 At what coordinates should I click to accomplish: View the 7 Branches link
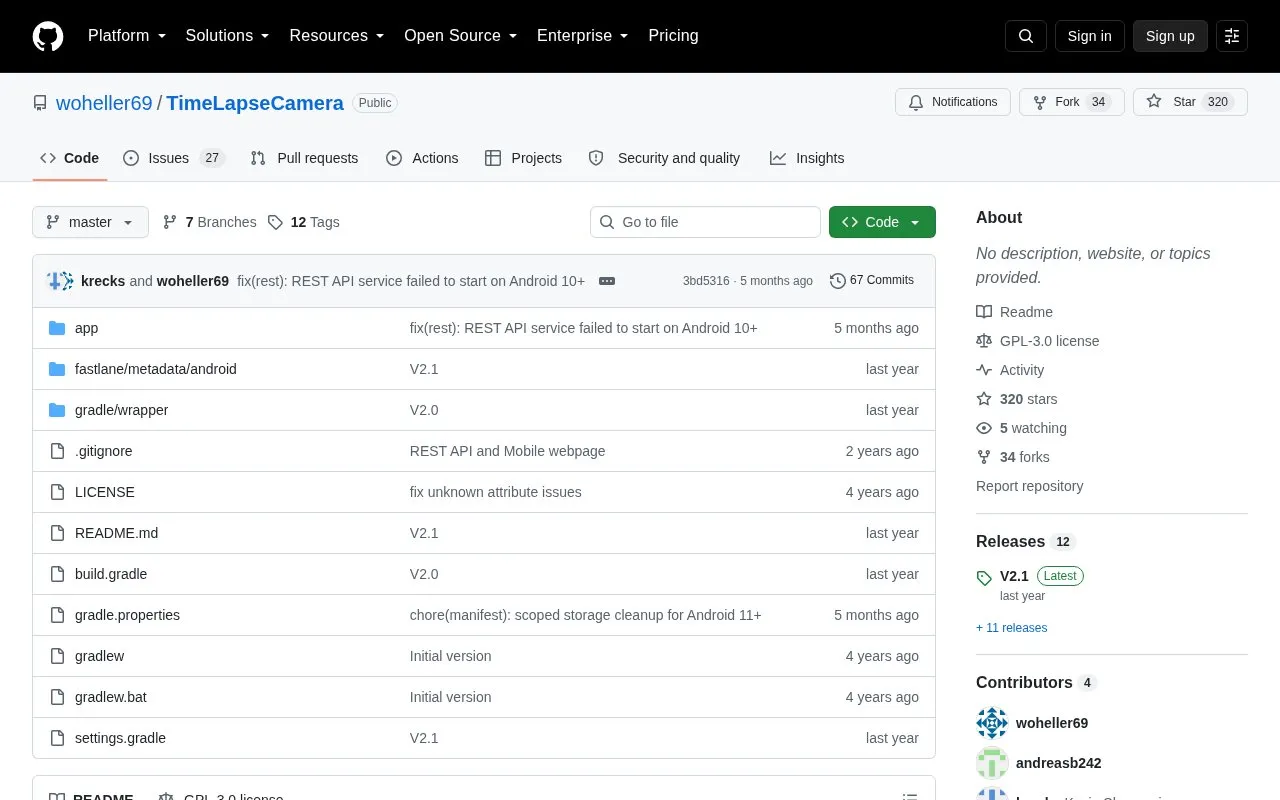click(209, 222)
